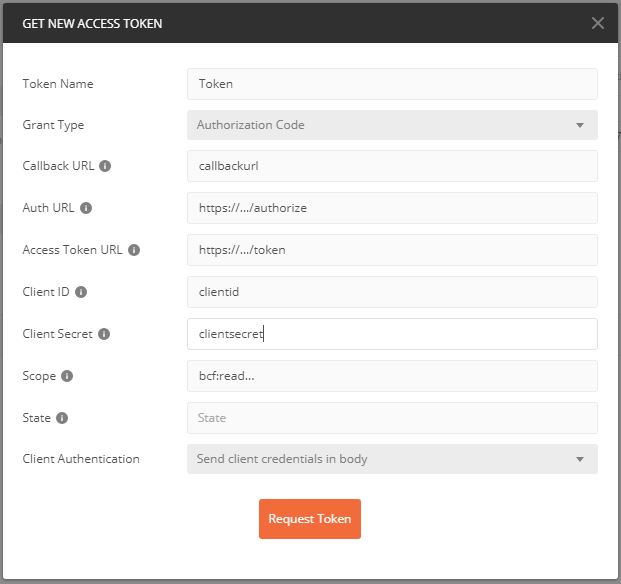Click the Client Secret info icon

[104, 334]
